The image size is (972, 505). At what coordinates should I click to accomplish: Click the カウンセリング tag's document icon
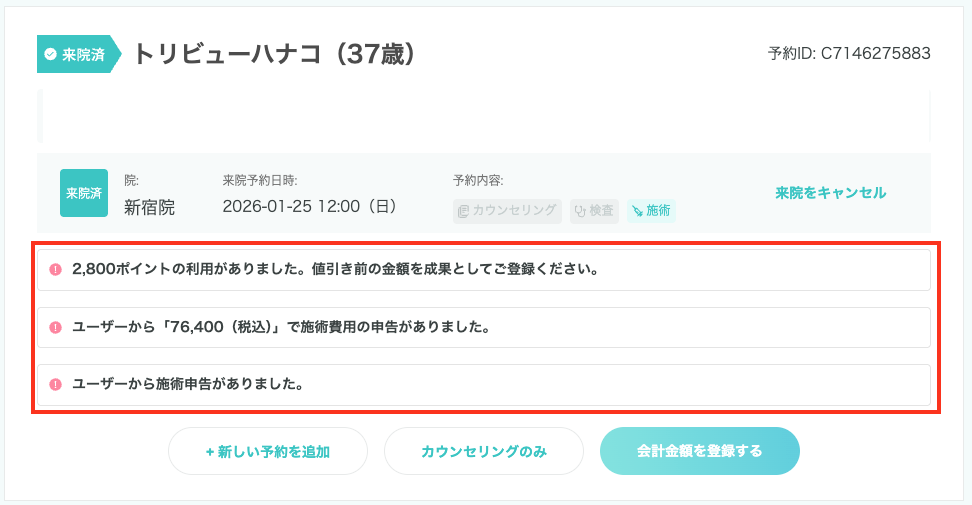click(462, 211)
